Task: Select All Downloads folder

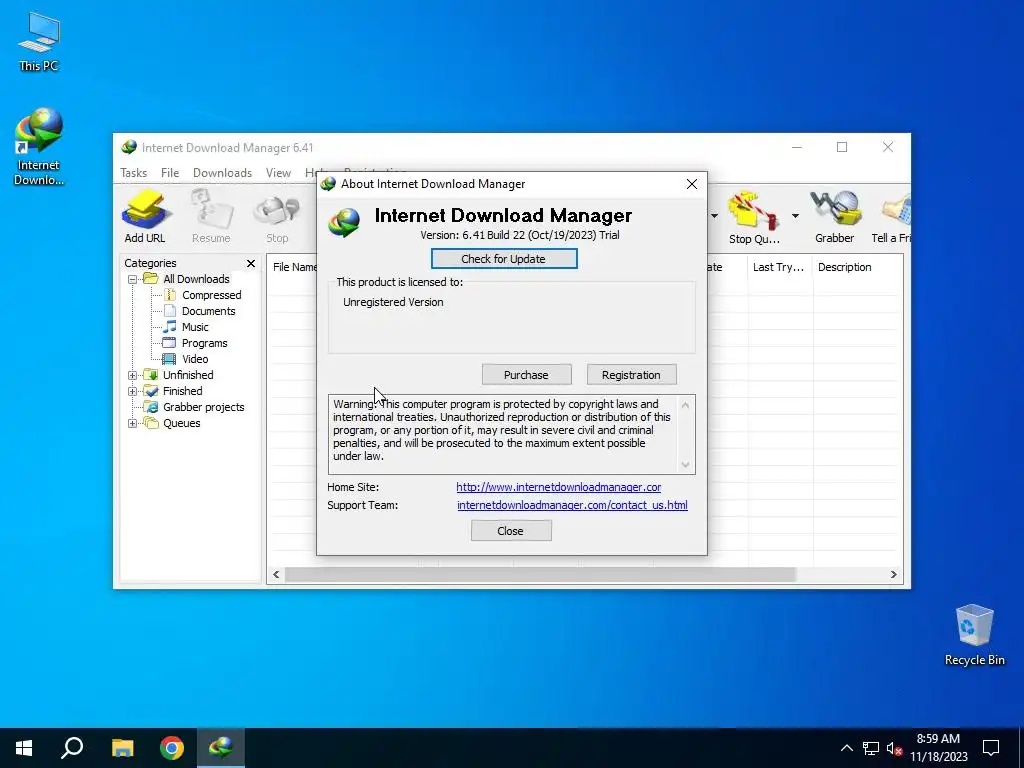Action: [196, 279]
